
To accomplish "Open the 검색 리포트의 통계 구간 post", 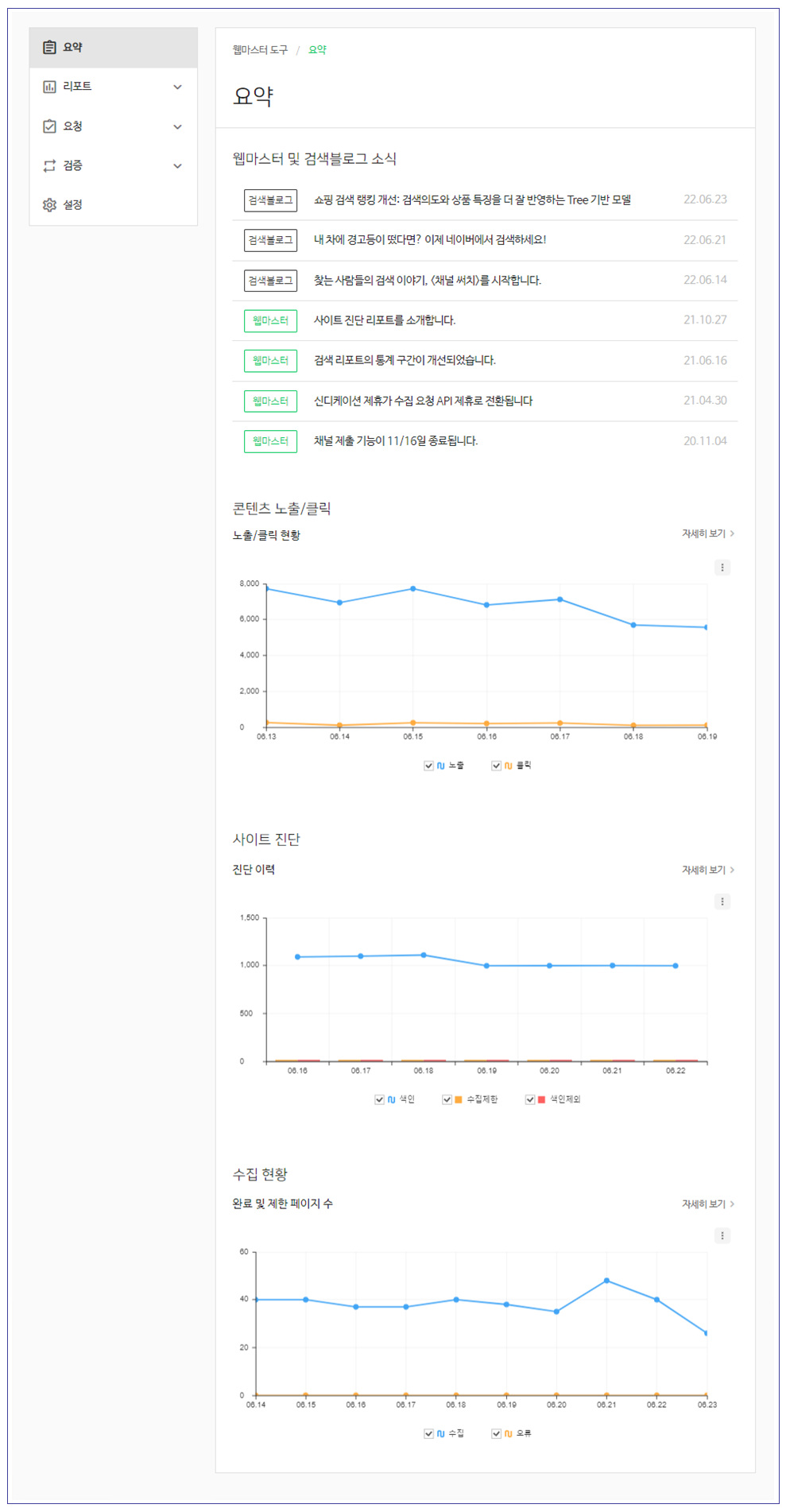I will click(x=405, y=360).
